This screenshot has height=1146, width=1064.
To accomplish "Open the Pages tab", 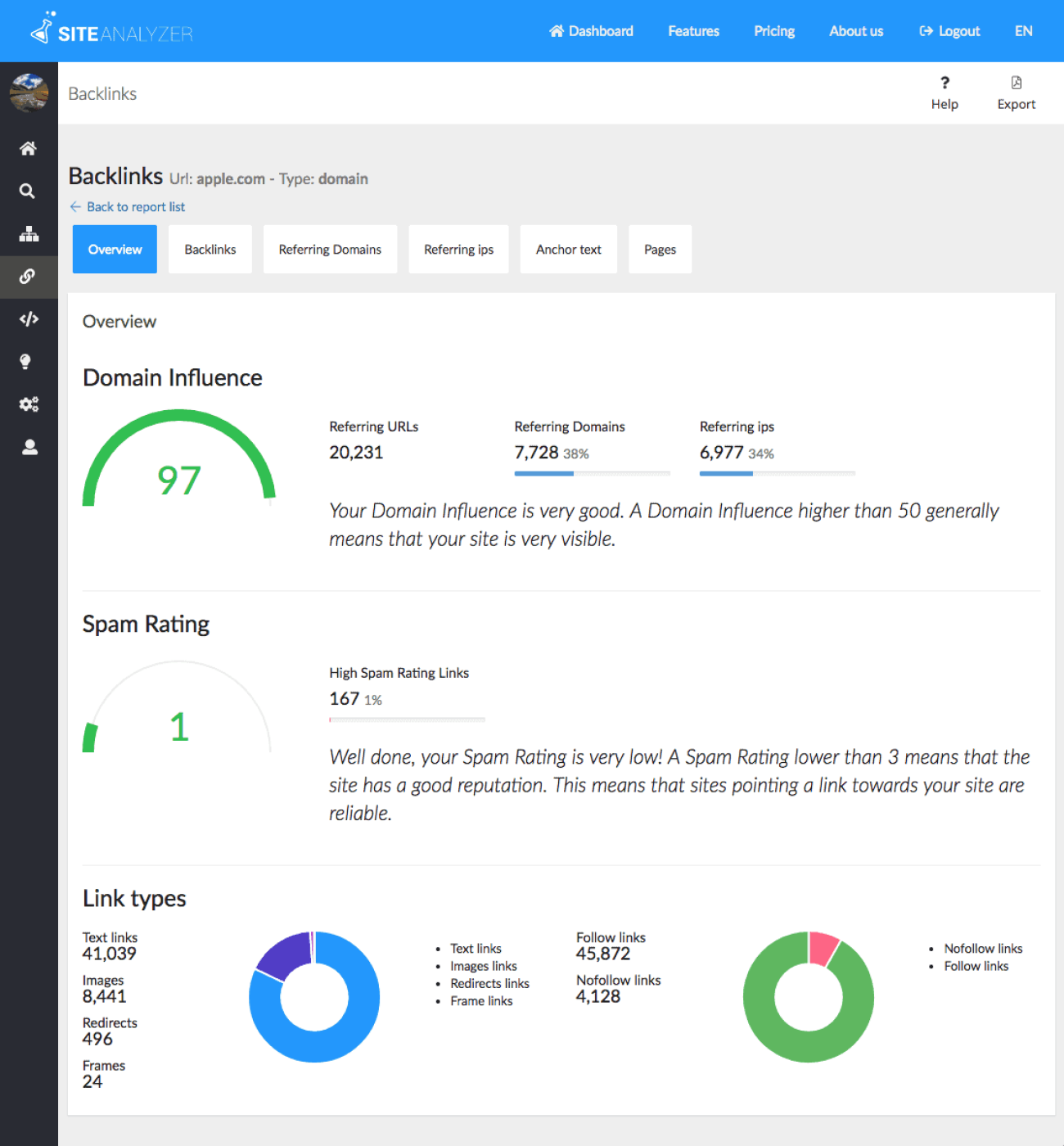I will click(x=660, y=249).
